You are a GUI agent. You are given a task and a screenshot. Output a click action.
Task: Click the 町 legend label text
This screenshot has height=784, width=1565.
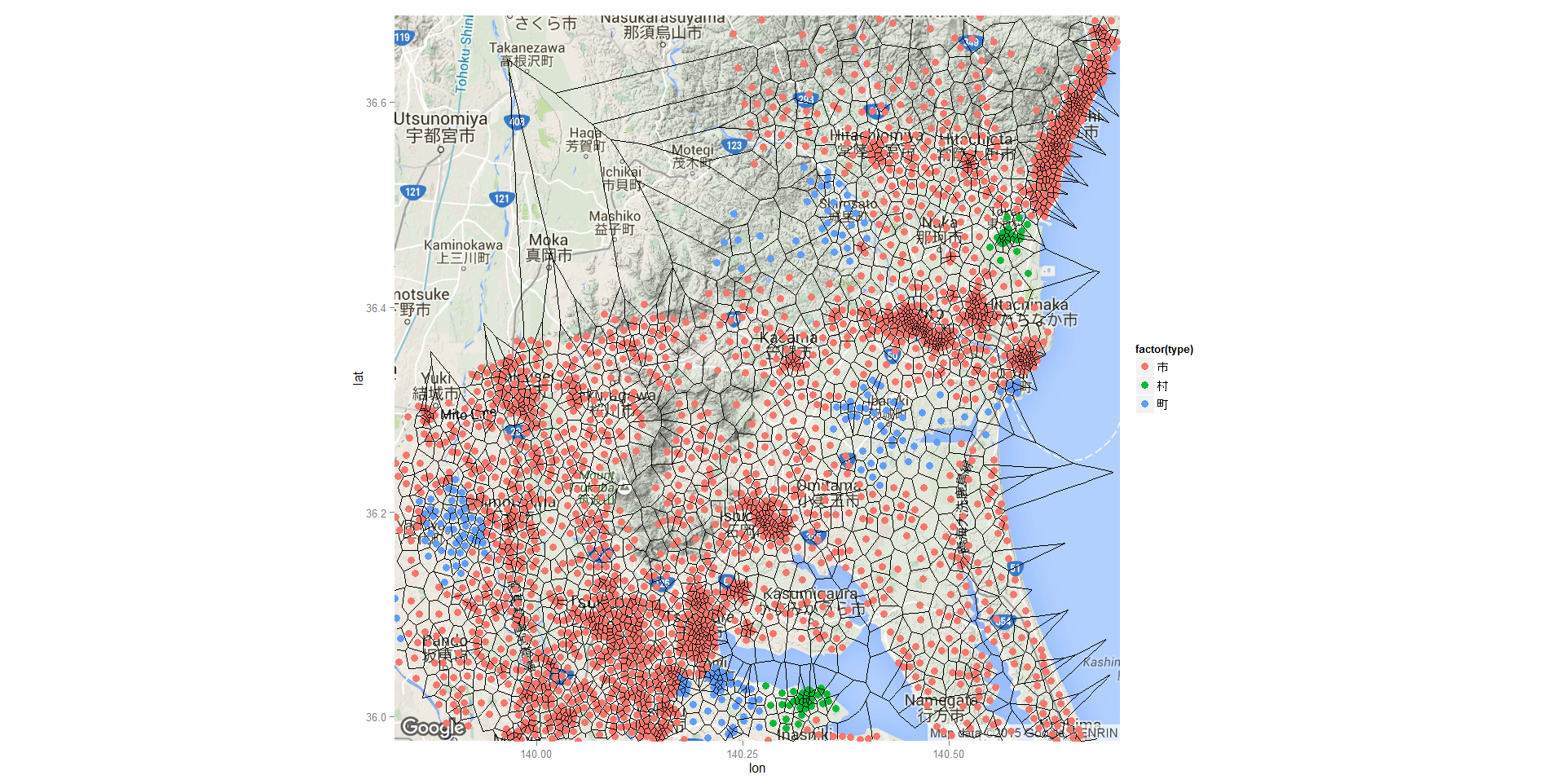(1162, 404)
